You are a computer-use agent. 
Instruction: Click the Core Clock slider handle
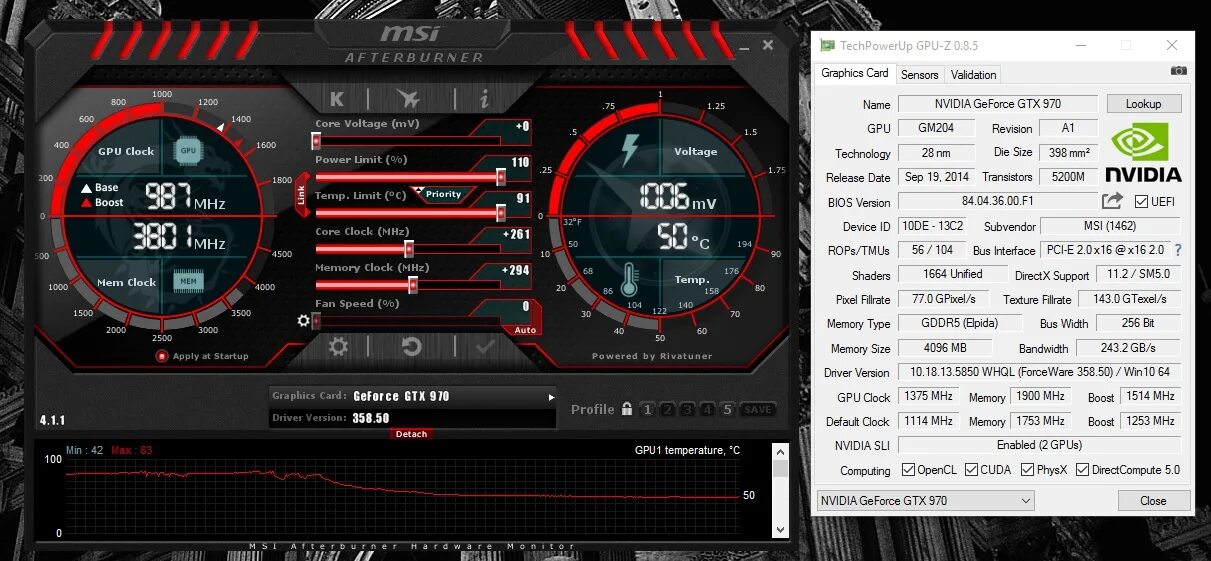[x=408, y=249]
